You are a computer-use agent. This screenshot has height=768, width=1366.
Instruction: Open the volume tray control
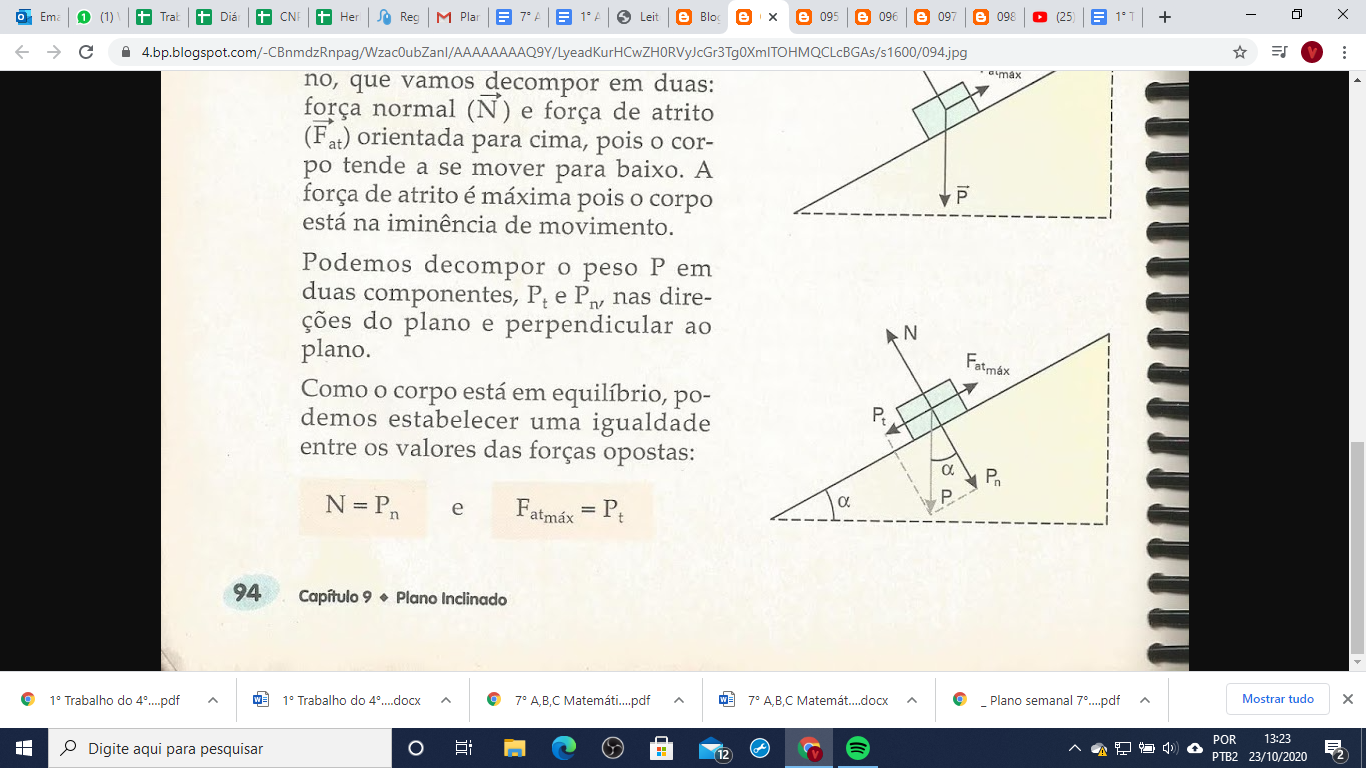[1168, 748]
